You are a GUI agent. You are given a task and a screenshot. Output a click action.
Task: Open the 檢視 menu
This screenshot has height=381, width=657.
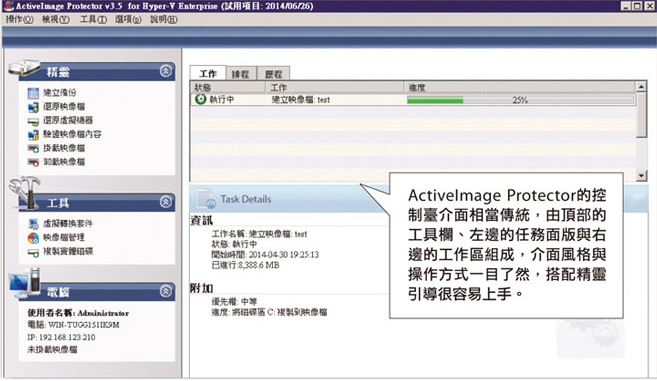pyautogui.click(x=56, y=19)
